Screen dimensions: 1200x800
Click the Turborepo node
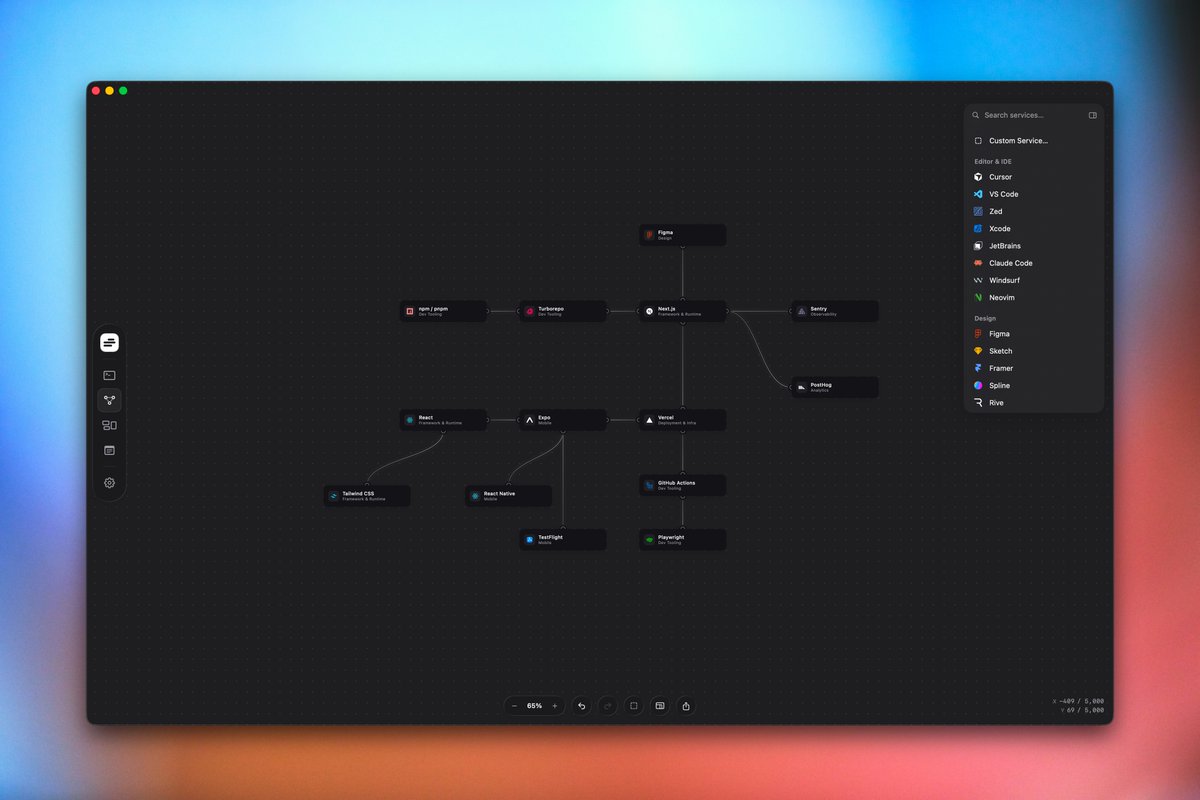coord(563,311)
